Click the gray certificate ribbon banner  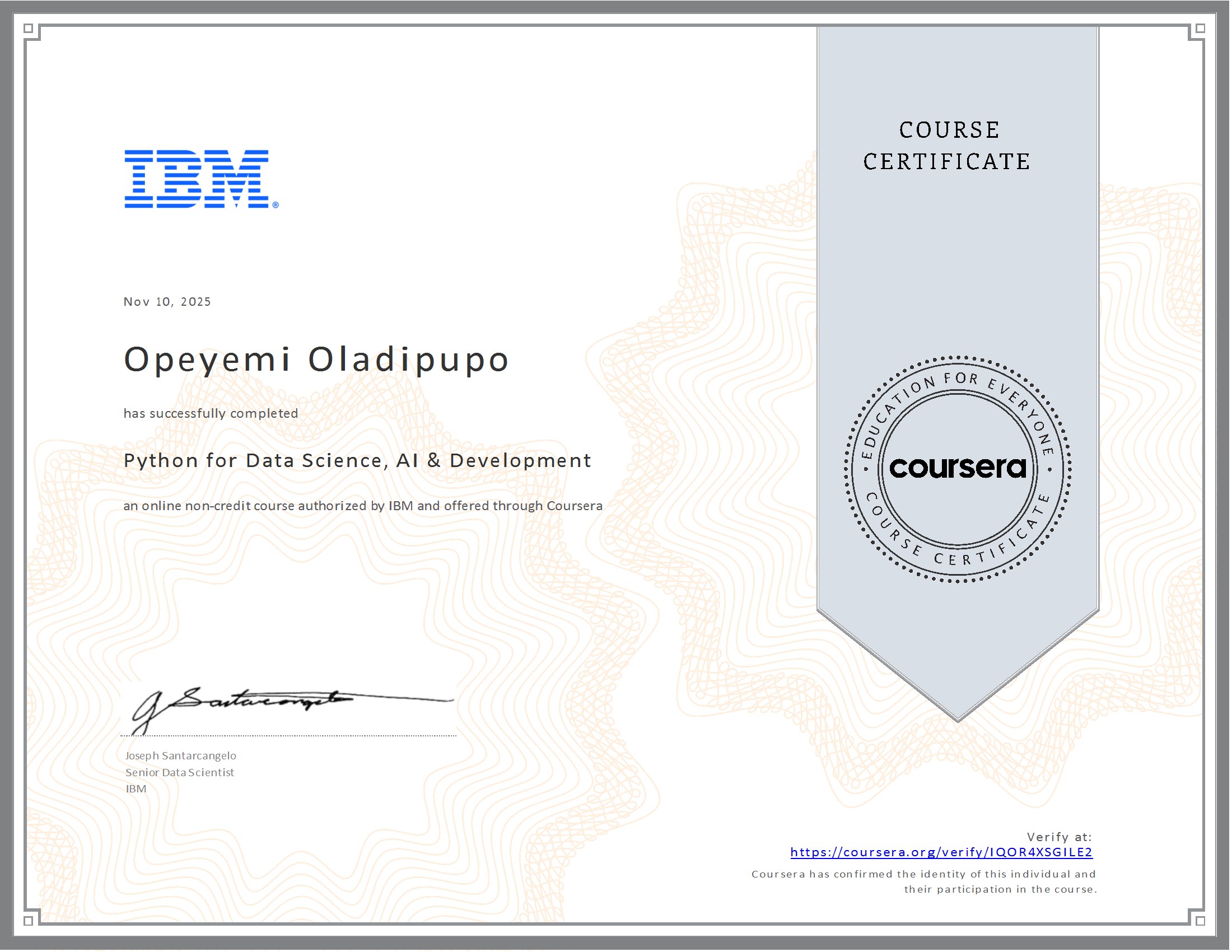[x=959, y=254]
